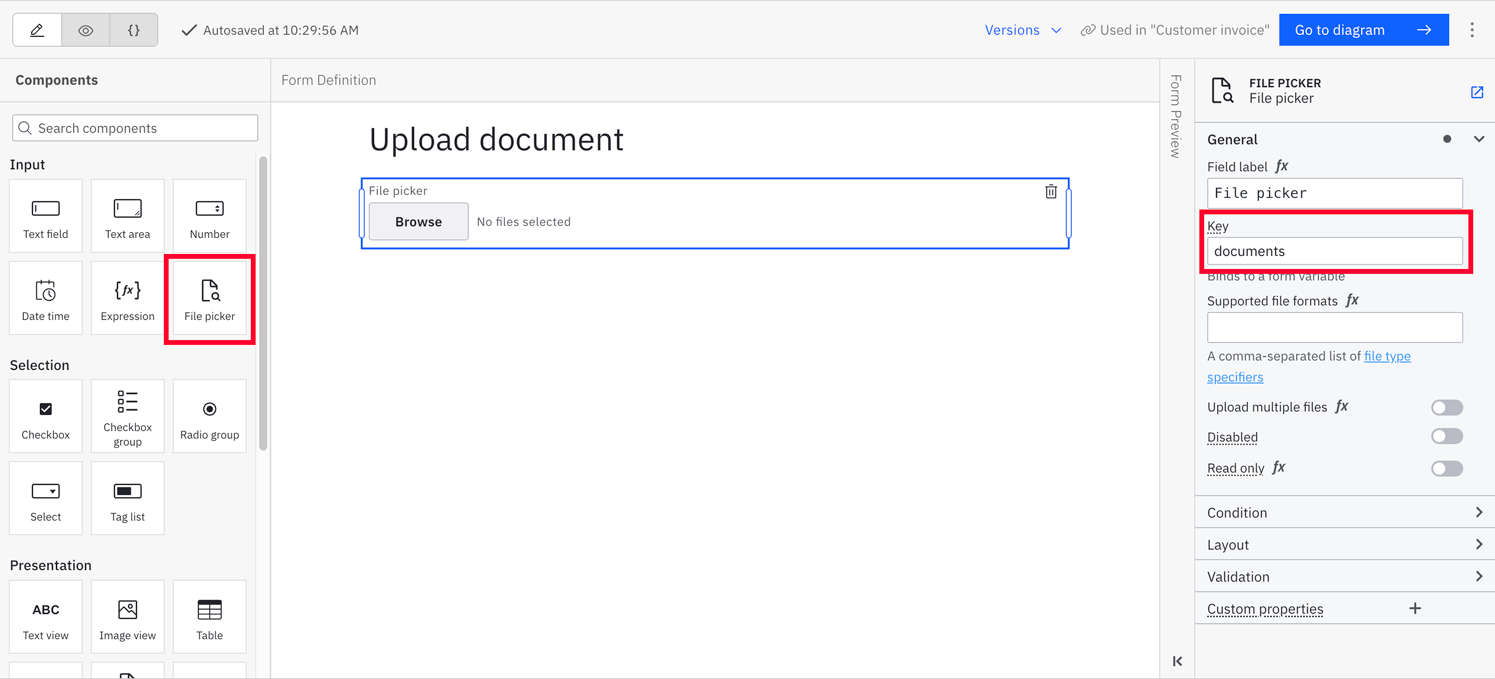Viewport: 1495px width, 679px height.
Task: Collapse the General properties section
Action: point(1479,139)
